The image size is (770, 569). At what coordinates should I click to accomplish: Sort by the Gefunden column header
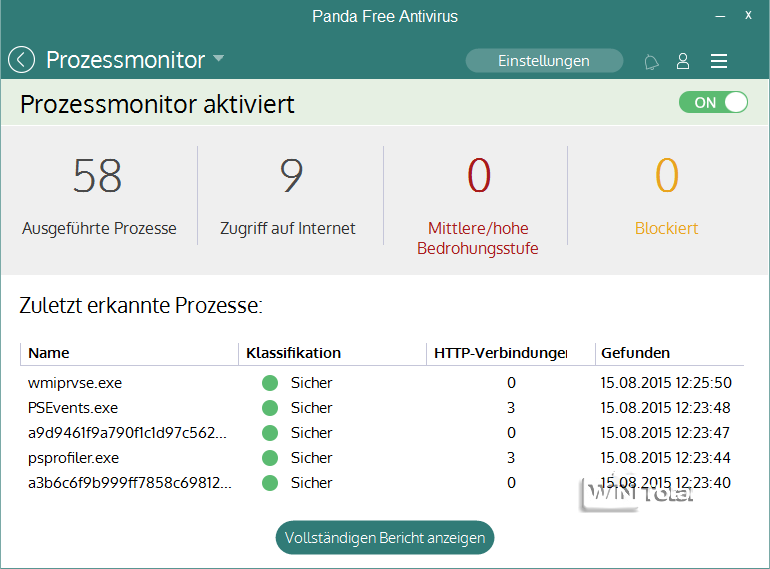(x=635, y=353)
